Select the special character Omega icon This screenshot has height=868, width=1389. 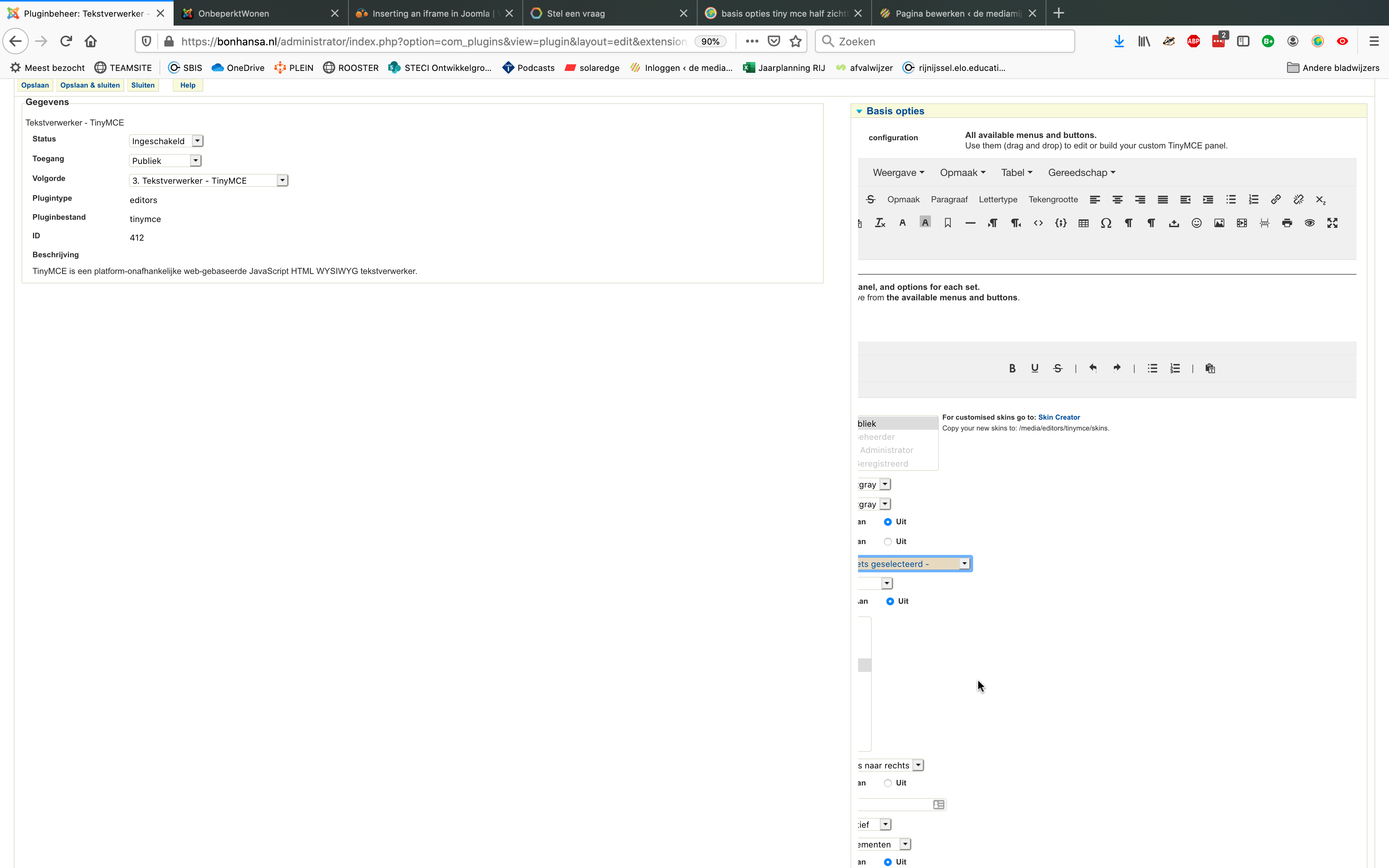(x=1106, y=223)
